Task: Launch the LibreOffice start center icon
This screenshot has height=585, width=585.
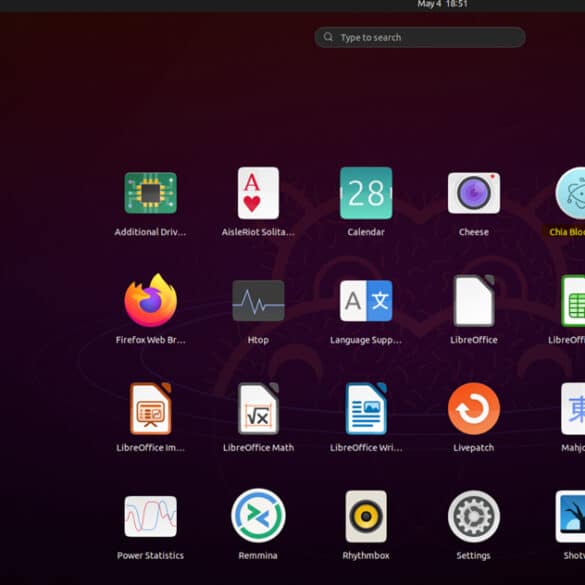Action: click(474, 301)
